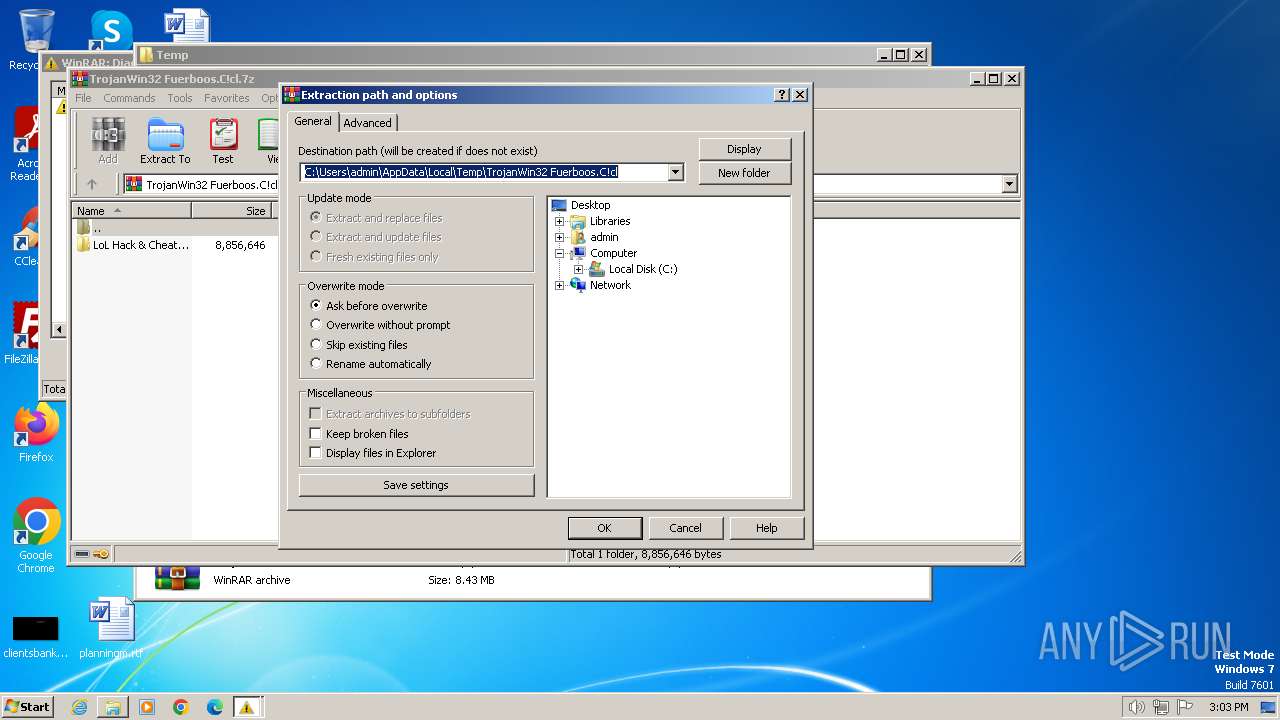Open the WinRAR address bar dropdown
The width and height of the screenshot is (1280, 720).
[1009, 184]
